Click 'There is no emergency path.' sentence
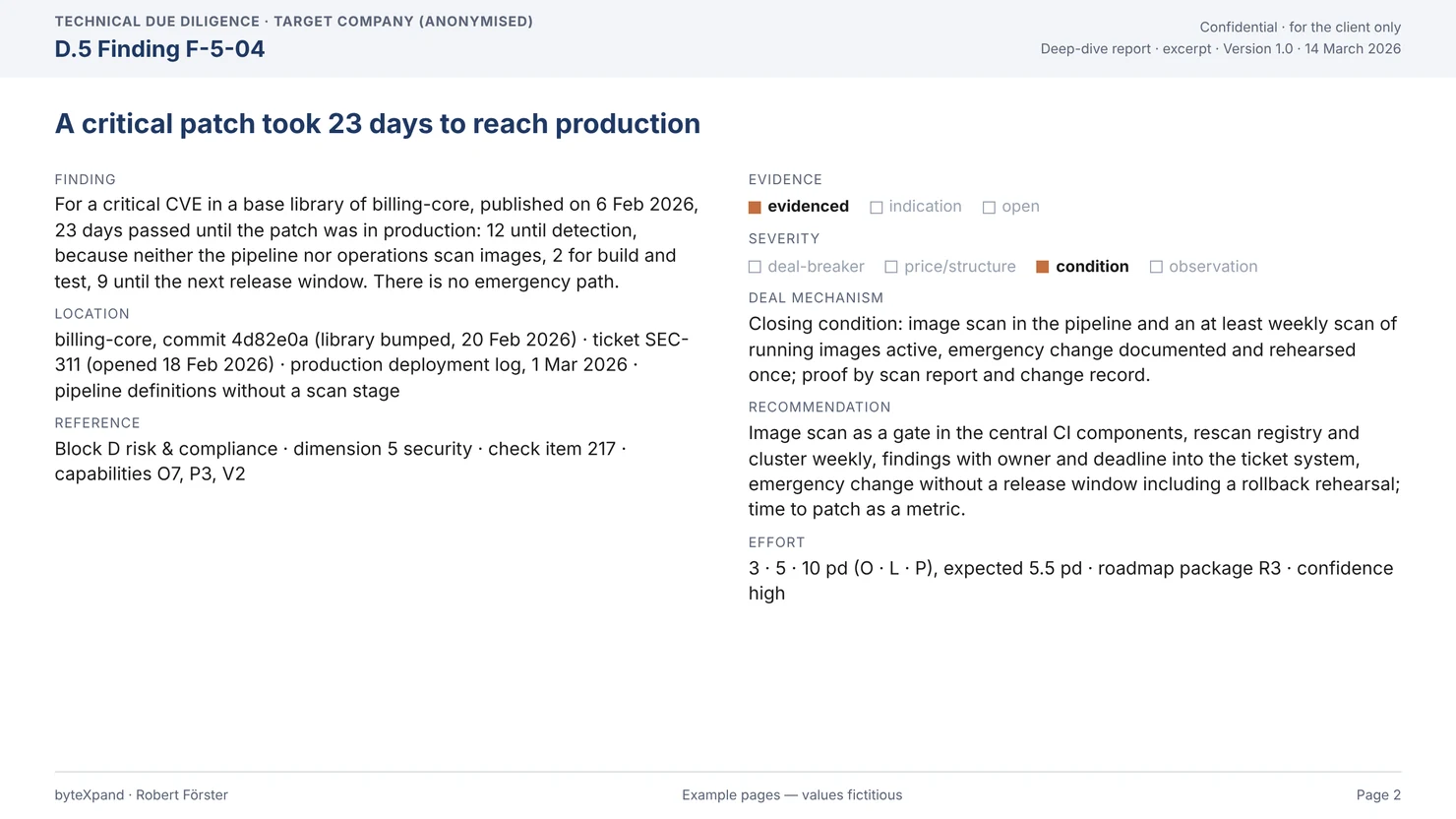Viewport: 1456px width, 819px height. (496, 282)
